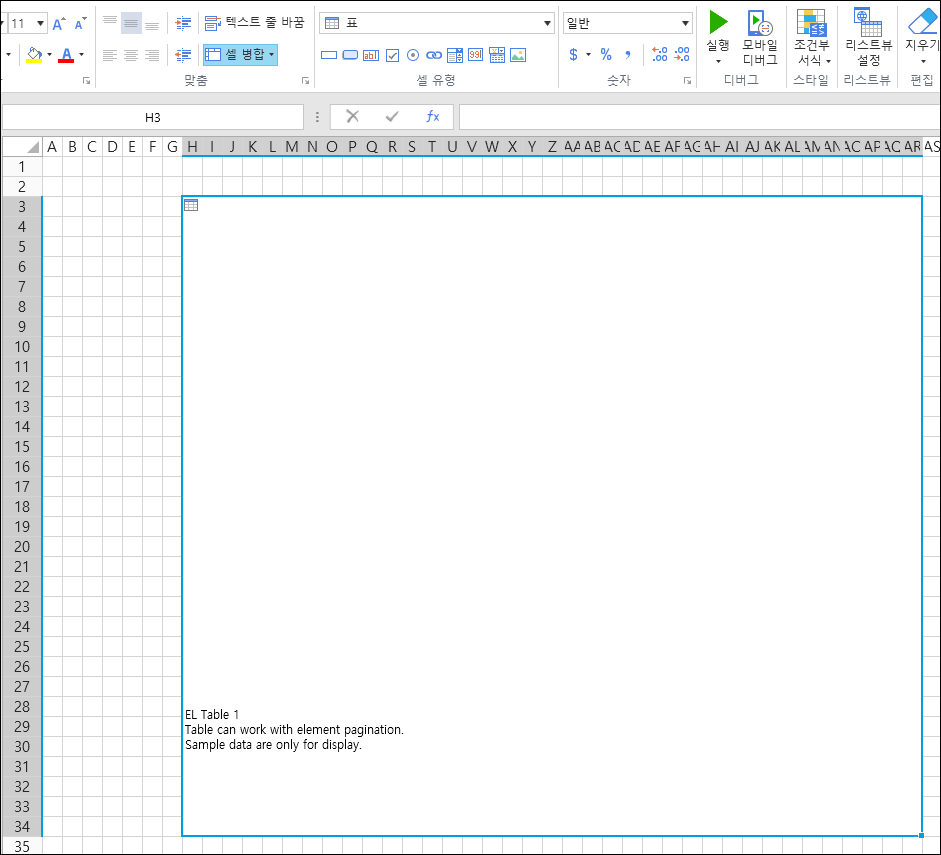941x855 pixels.
Task: Open the 표 cell type dropdown
Action: click(547, 23)
